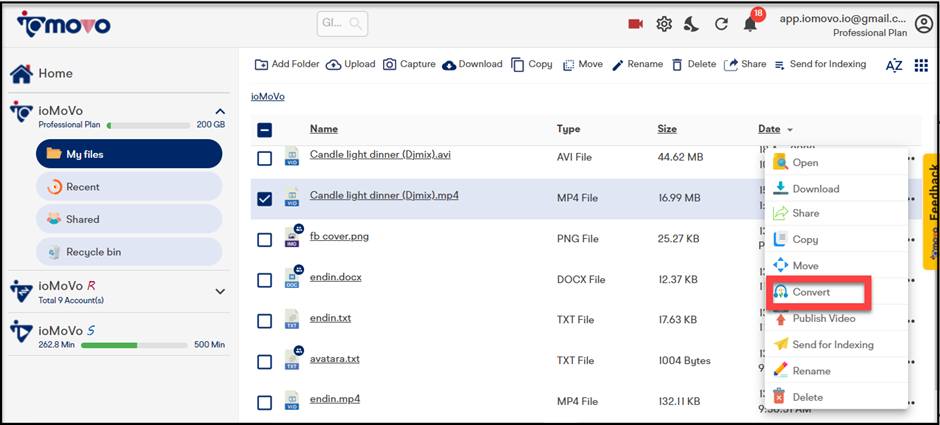Open the yellow Feedback side tab

pos(931,211)
